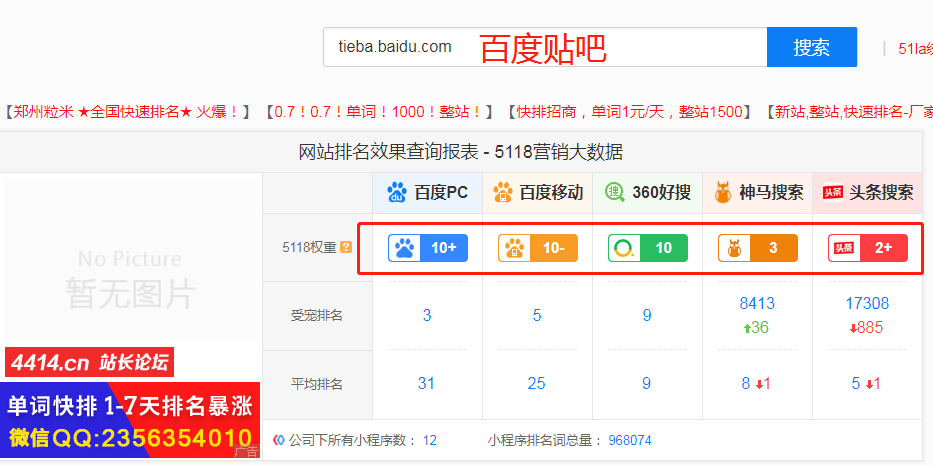Image resolution: width=933 pixels, height=466 pixels.
Task: Click the 头条 weight badge 2+
Action: pyautogui.click(x=868, y=248)
